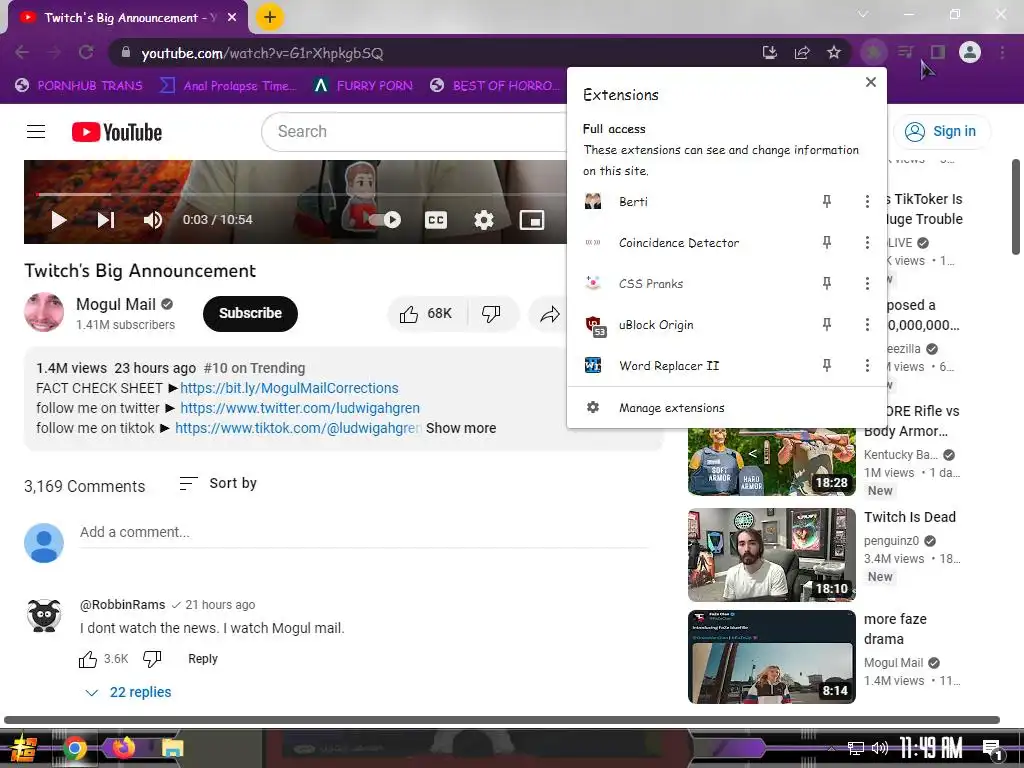Open the Twitch Is Dead video thumbnail
This screenshot has width=1024, height=768.
[771, 555]
